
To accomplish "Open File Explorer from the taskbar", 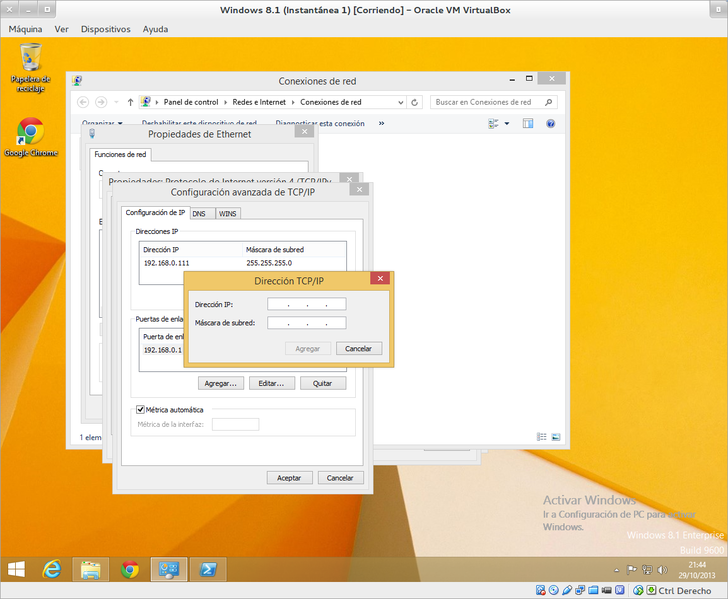I will click(x=91, y=569).
